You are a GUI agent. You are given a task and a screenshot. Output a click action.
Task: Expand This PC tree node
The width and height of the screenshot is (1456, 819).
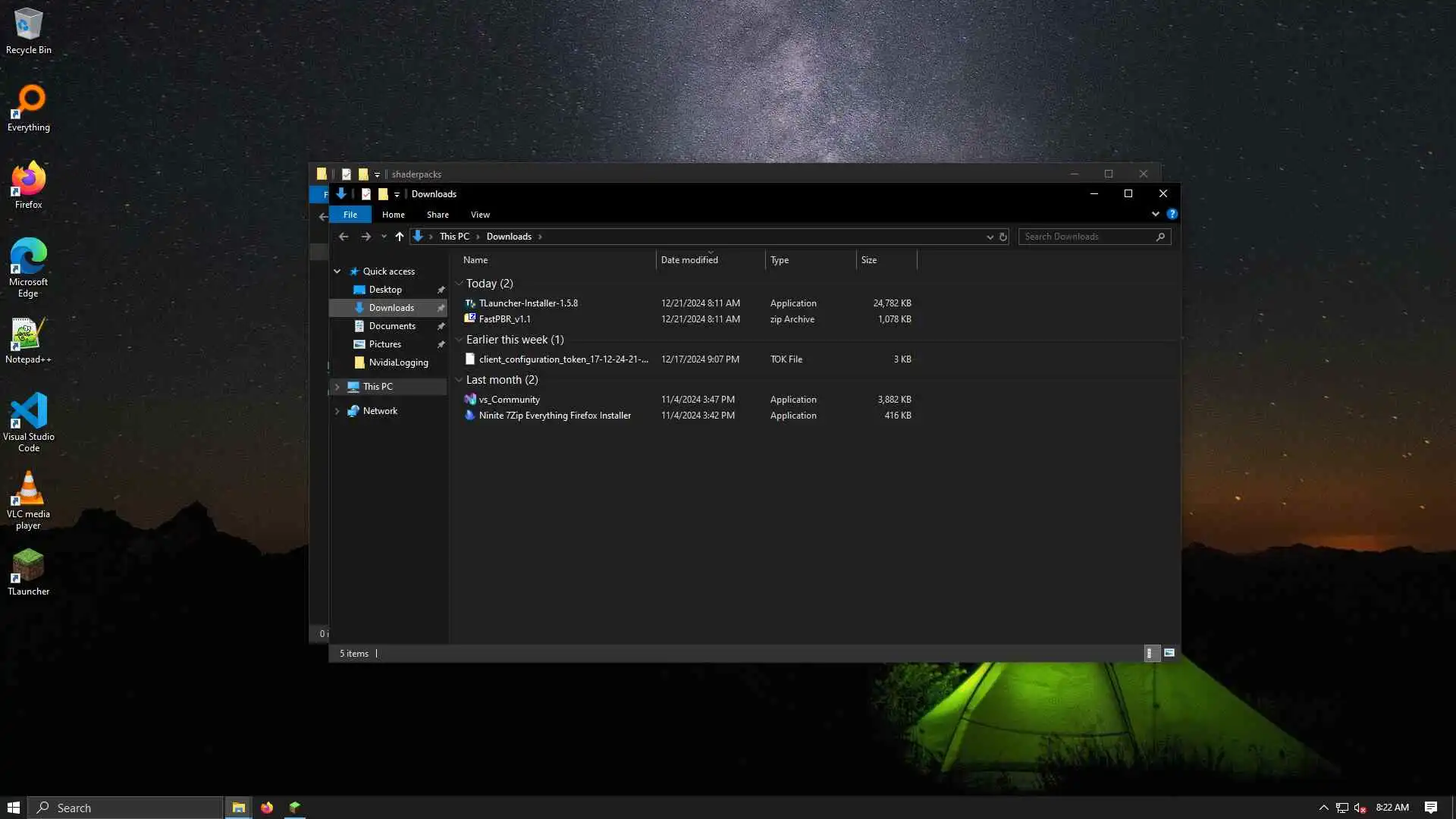click(x=337, y=387)
